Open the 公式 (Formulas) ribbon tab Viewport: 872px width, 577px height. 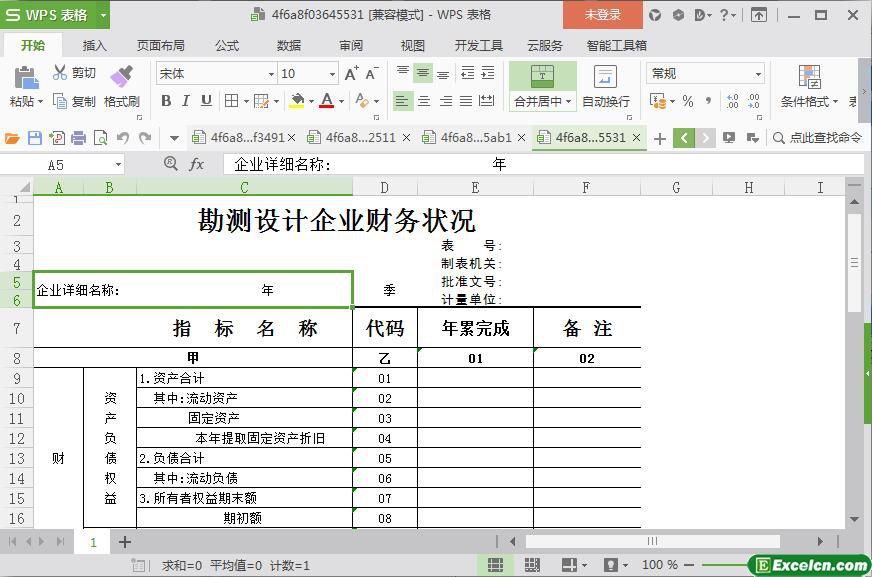point(227,45)
